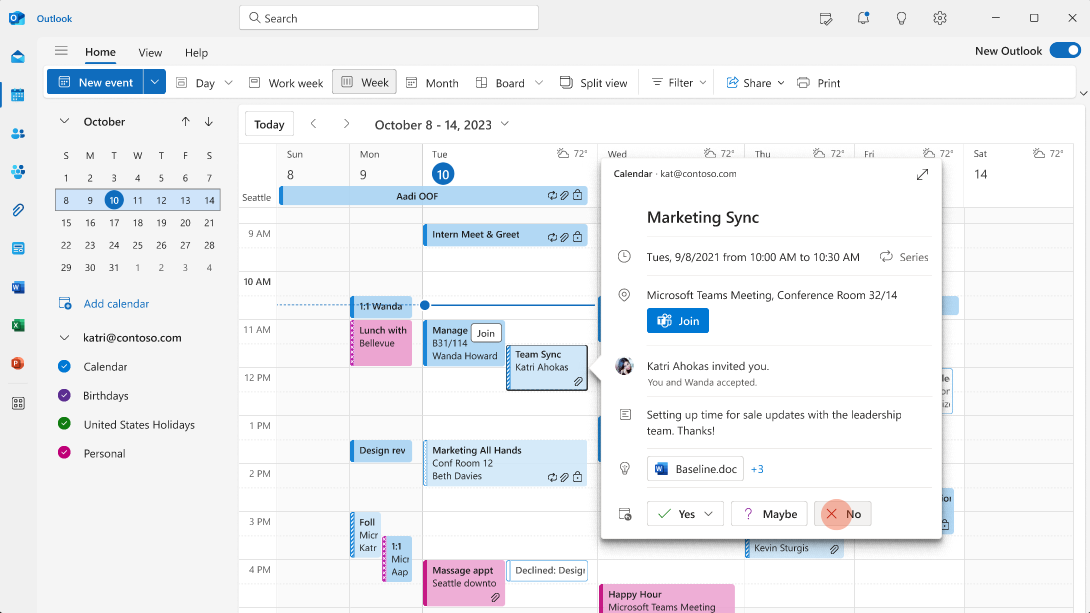The width and height of the screenshot is (1090, 613).
Task: Click the Search input field
Action: pos(389,18)
